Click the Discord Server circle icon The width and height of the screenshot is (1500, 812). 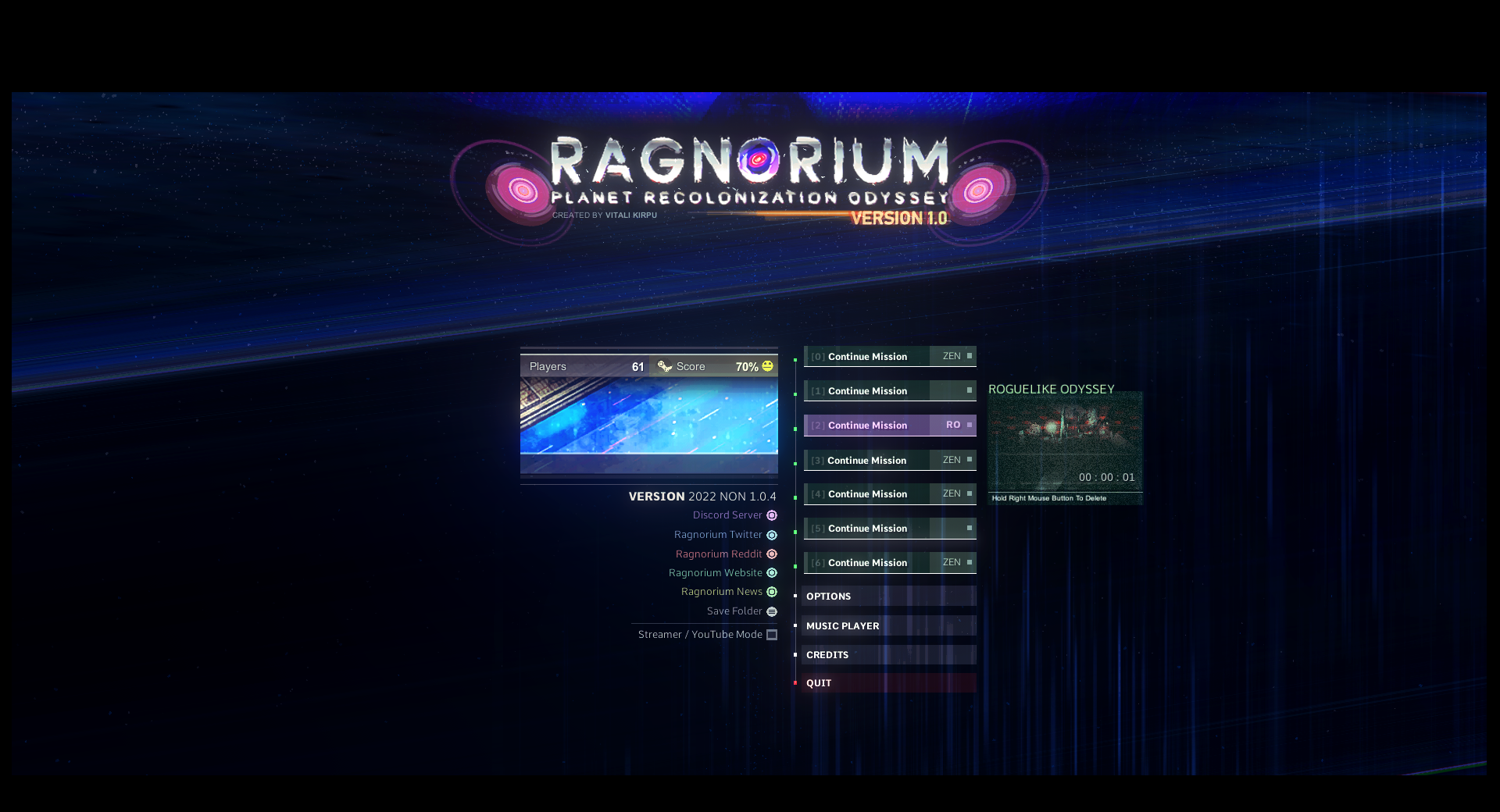point(772,515)
